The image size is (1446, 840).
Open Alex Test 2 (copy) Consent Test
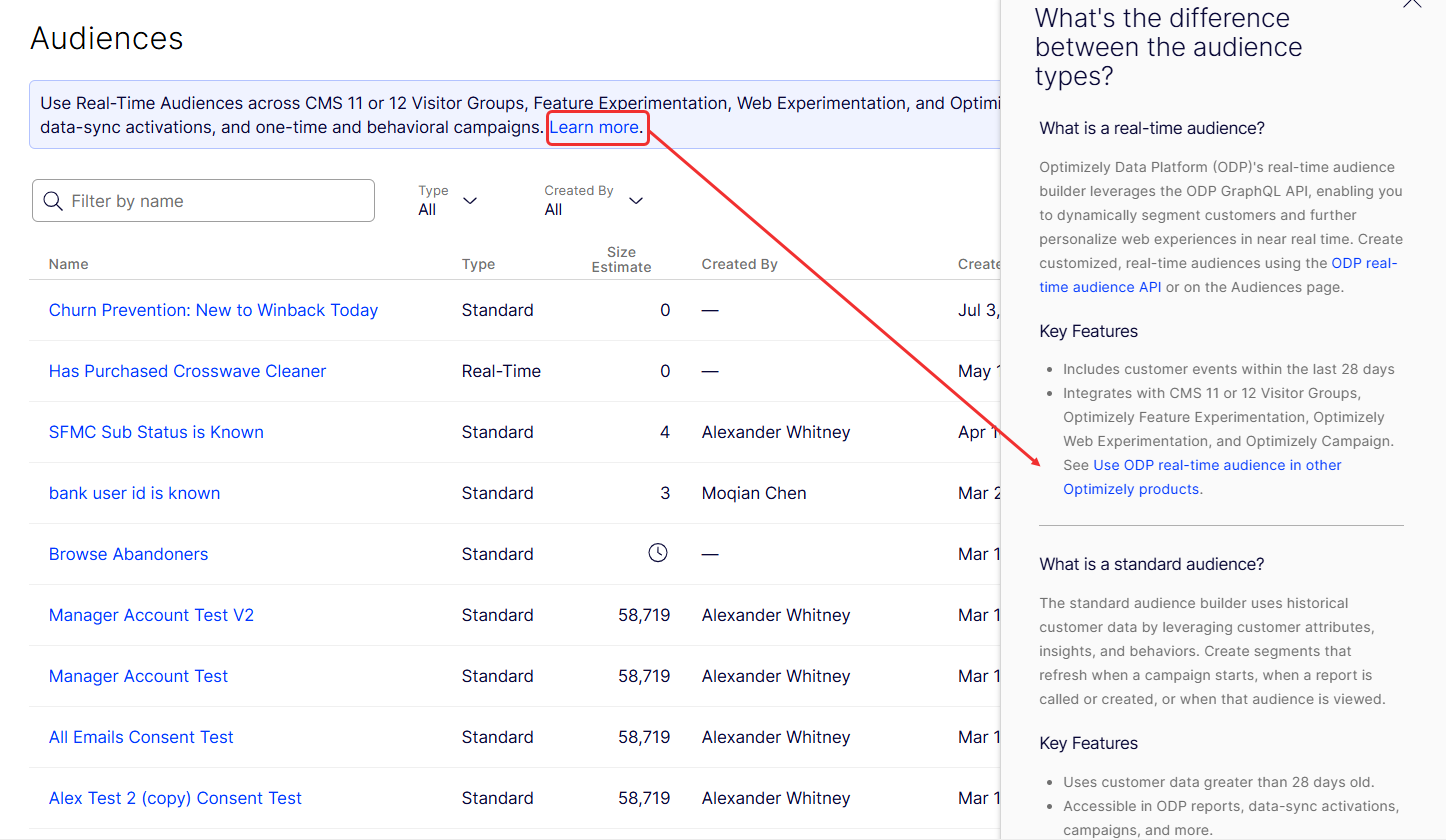pyautogui.click(x=175, y=798)
